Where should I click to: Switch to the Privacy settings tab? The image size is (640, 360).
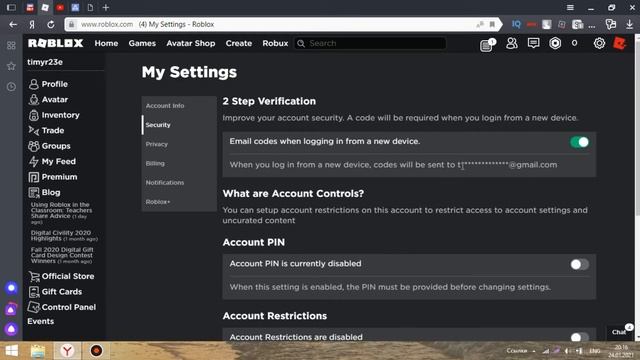click(x=157, y=144)
